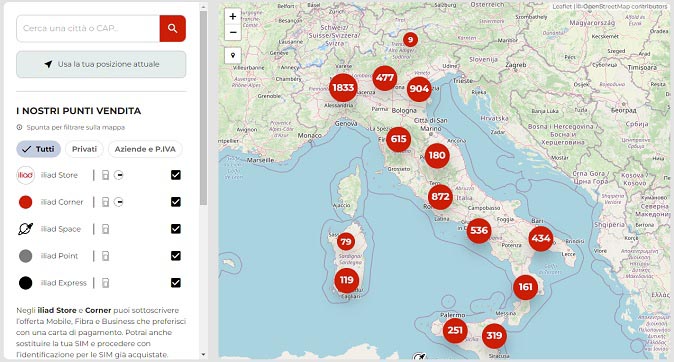Uncheck the iliad Corner checkbox

tap(176, 202)
